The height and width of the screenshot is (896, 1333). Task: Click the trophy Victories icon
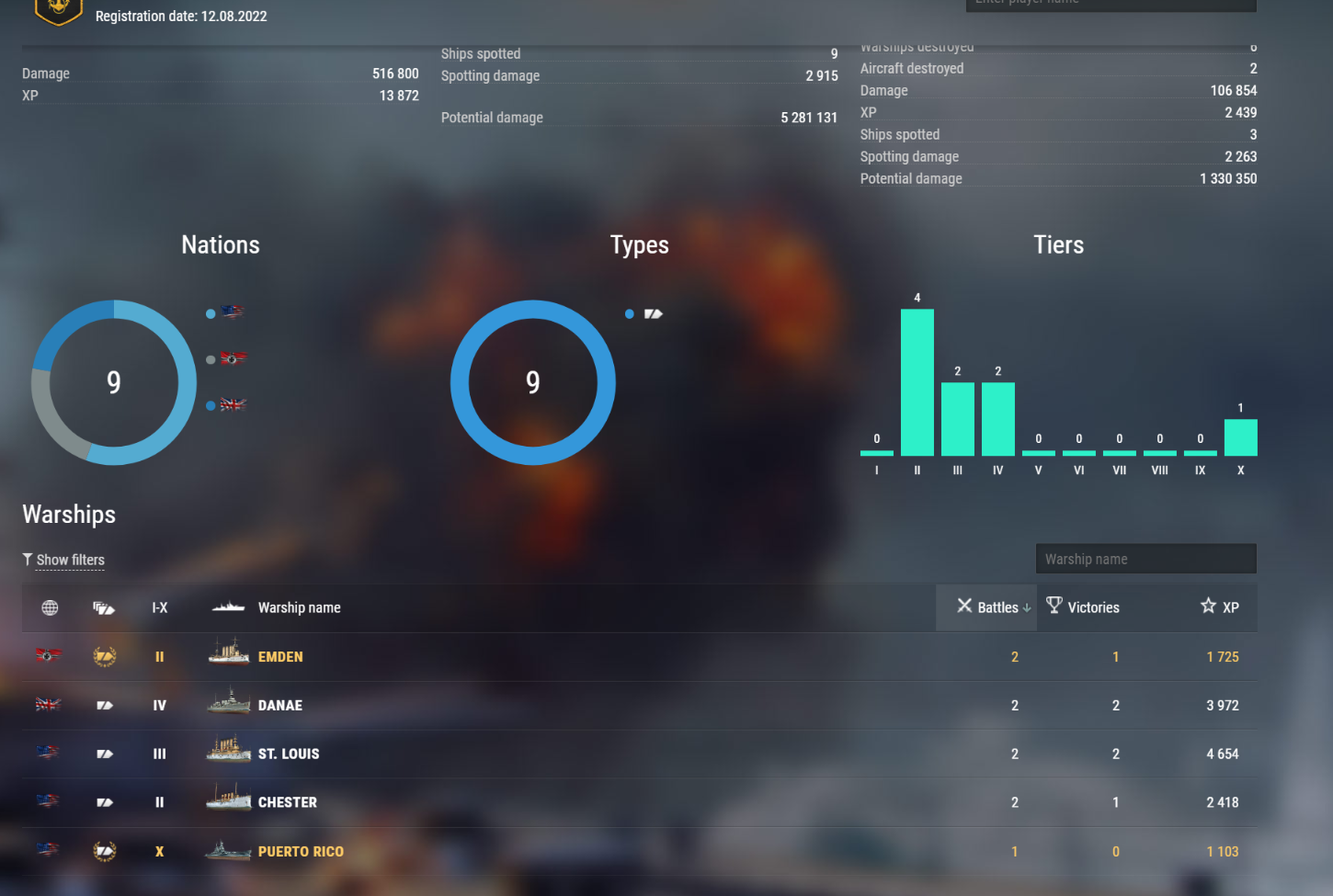pyautogui.click(x=1054, y=605)
